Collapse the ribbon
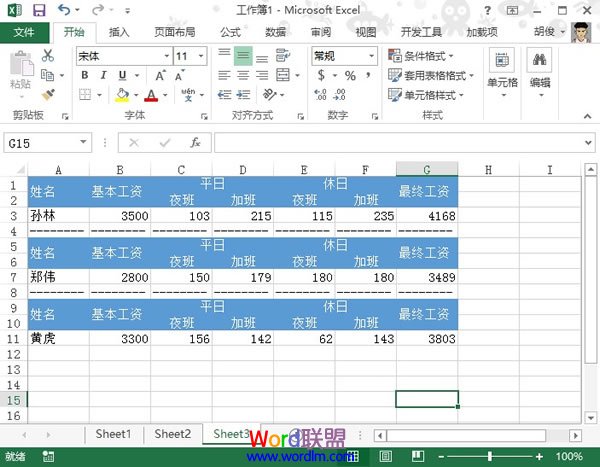 [587, 116]
